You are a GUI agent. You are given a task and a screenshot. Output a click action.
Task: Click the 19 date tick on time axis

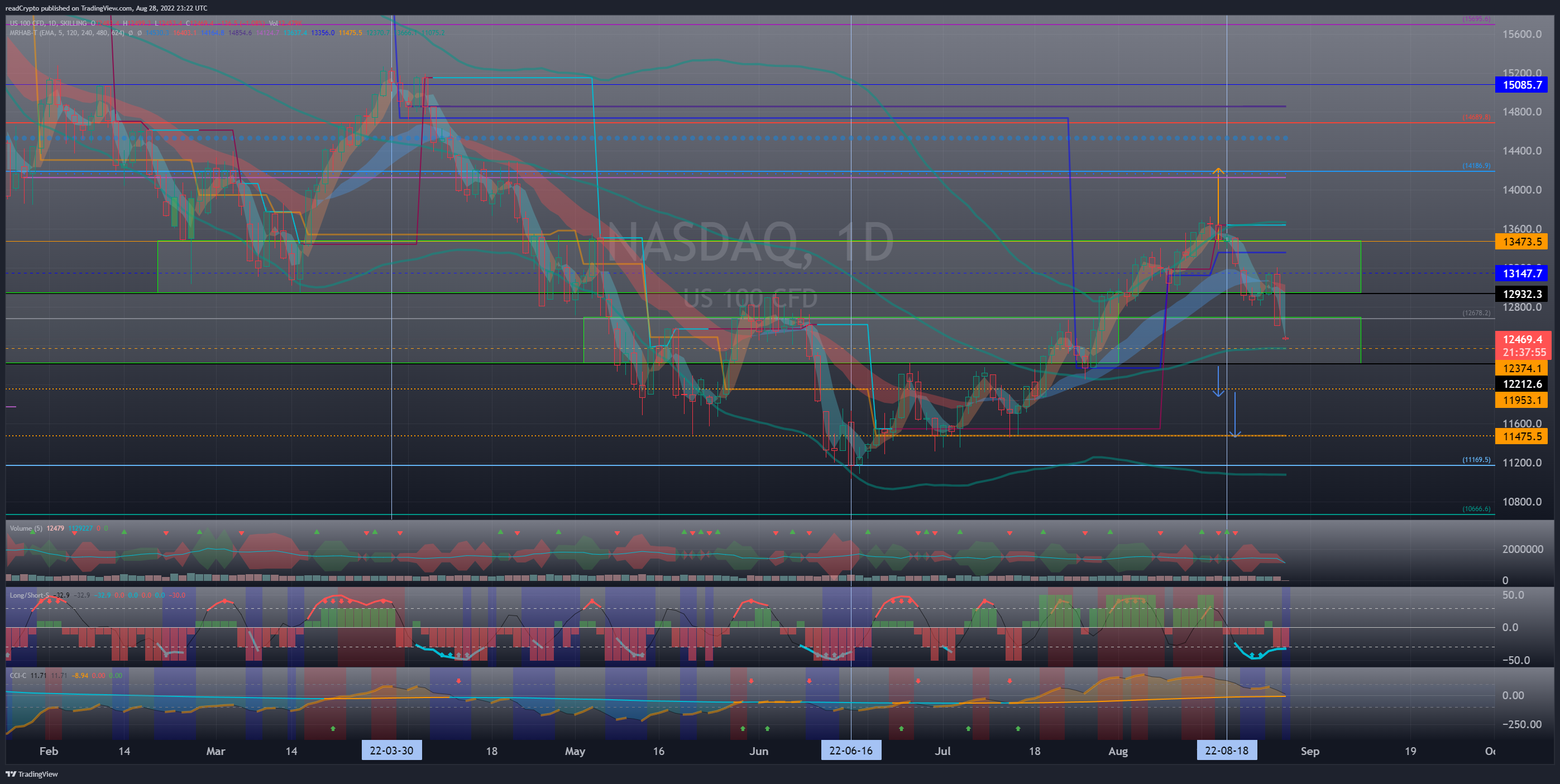(x=1410, y=751)
